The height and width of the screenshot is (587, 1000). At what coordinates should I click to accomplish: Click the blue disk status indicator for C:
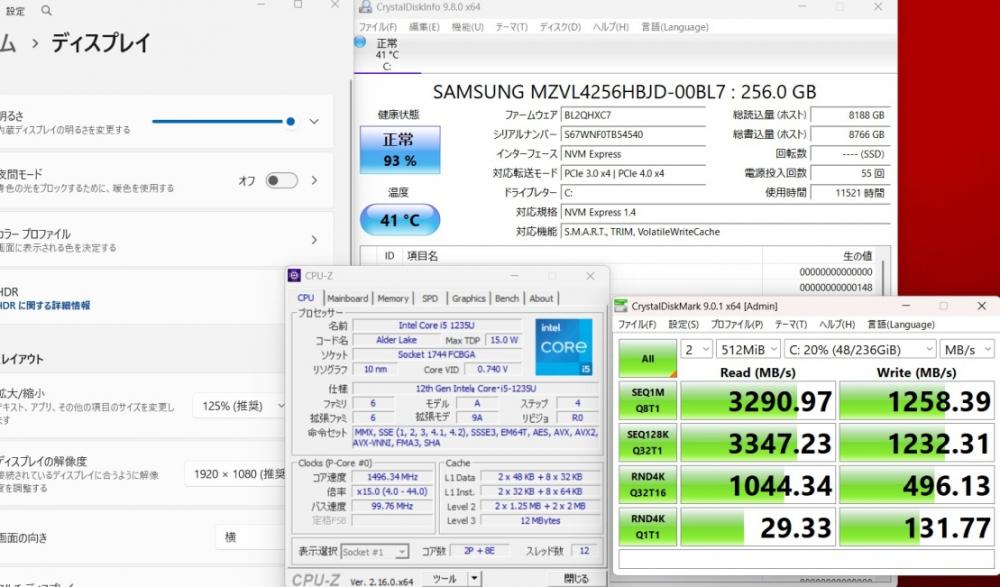(360, 42)
